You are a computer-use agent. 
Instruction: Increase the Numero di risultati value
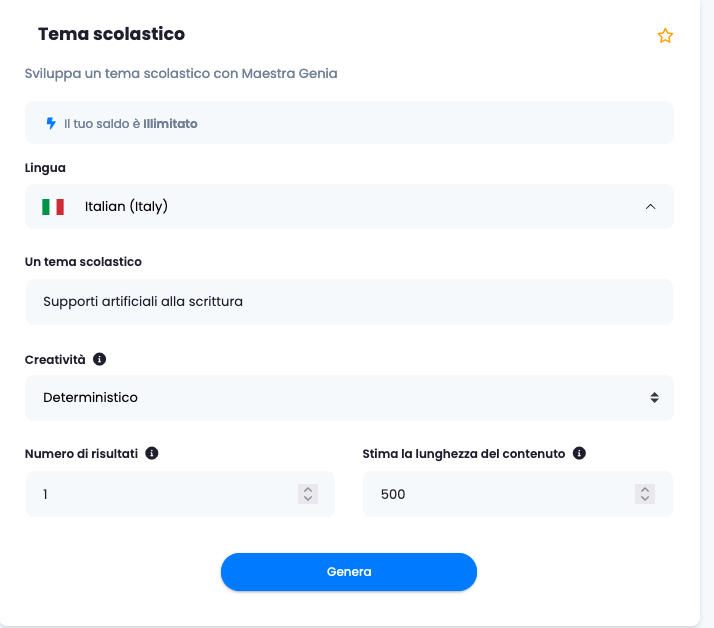click(308, 489)
